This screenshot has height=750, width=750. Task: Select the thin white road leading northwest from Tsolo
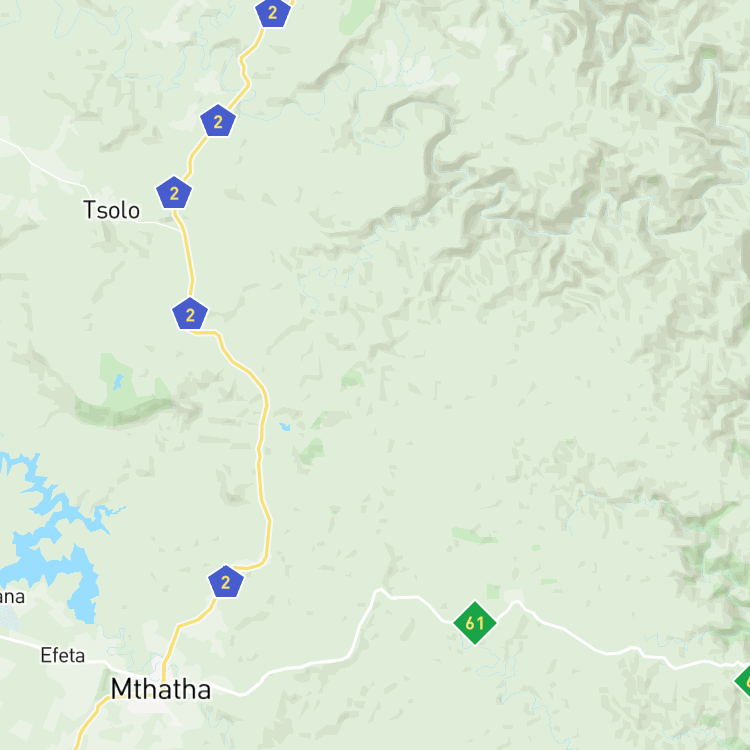43,165
